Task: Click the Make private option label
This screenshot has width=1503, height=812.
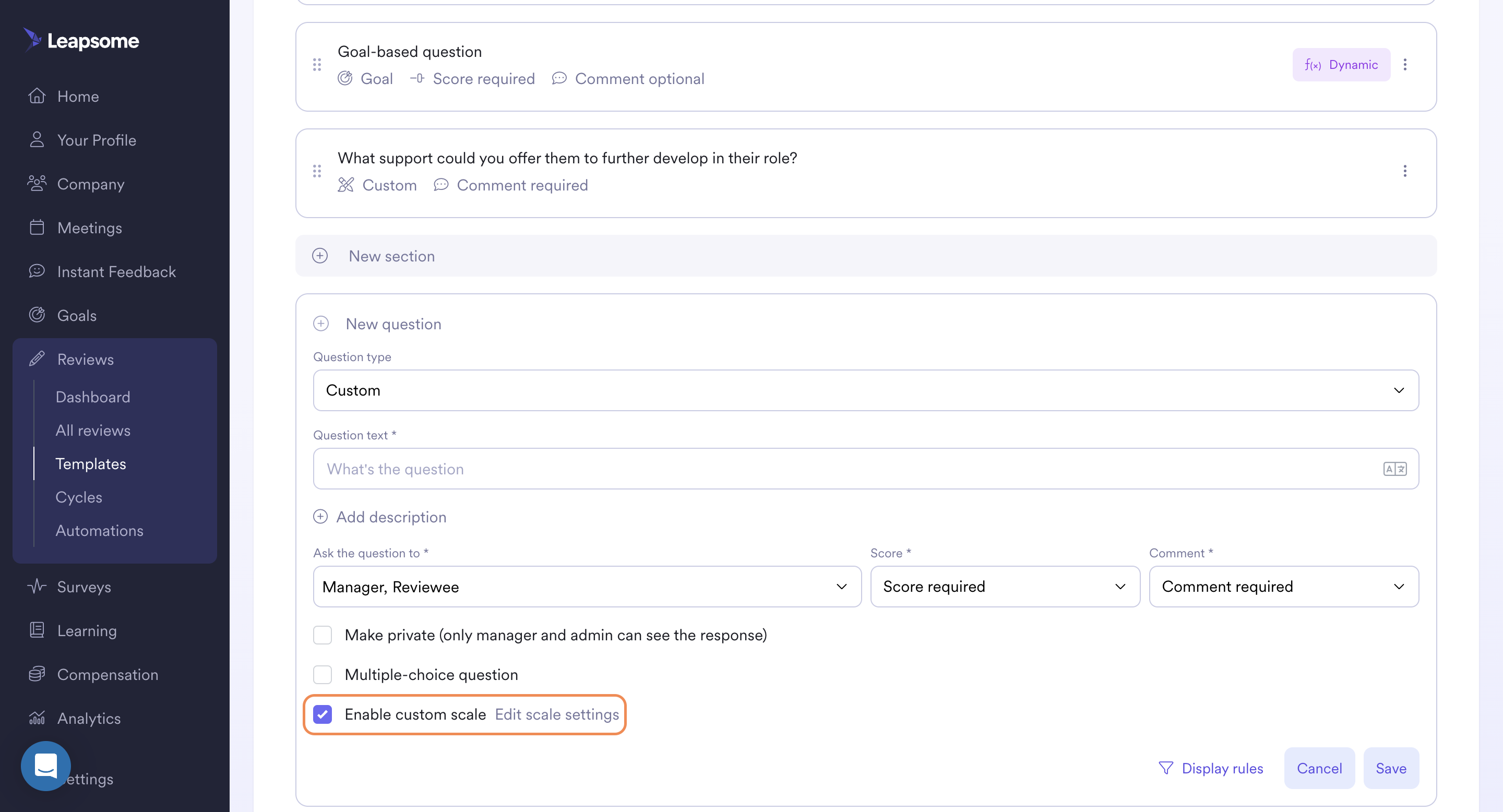Action: 555,635
